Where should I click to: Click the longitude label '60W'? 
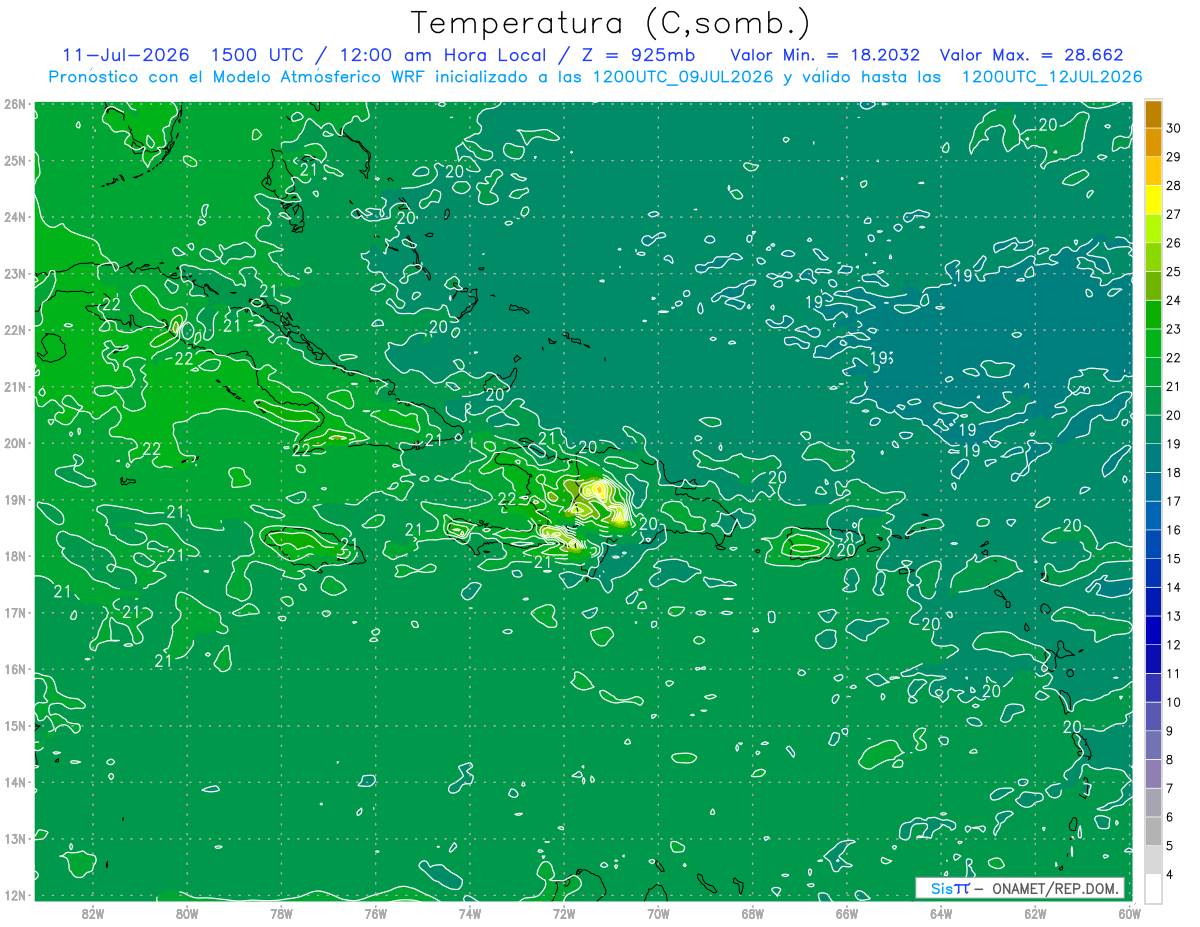pos(1129,913)
